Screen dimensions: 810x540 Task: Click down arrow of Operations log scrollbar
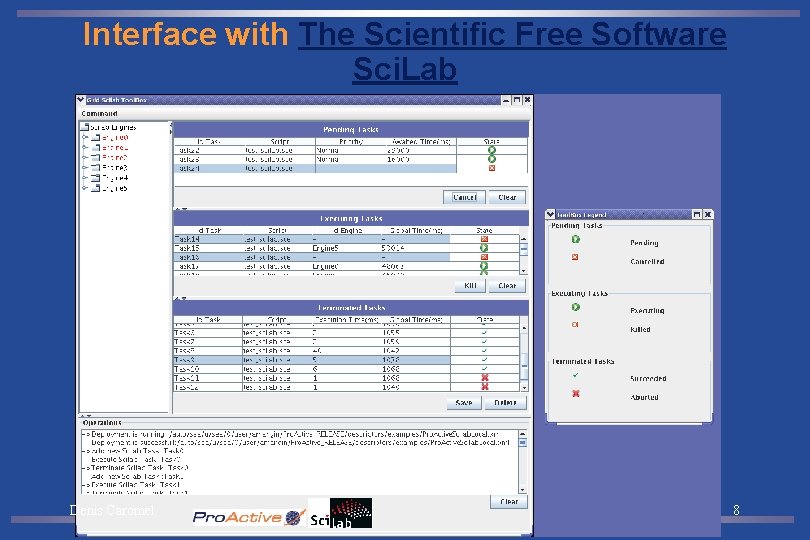522,489
